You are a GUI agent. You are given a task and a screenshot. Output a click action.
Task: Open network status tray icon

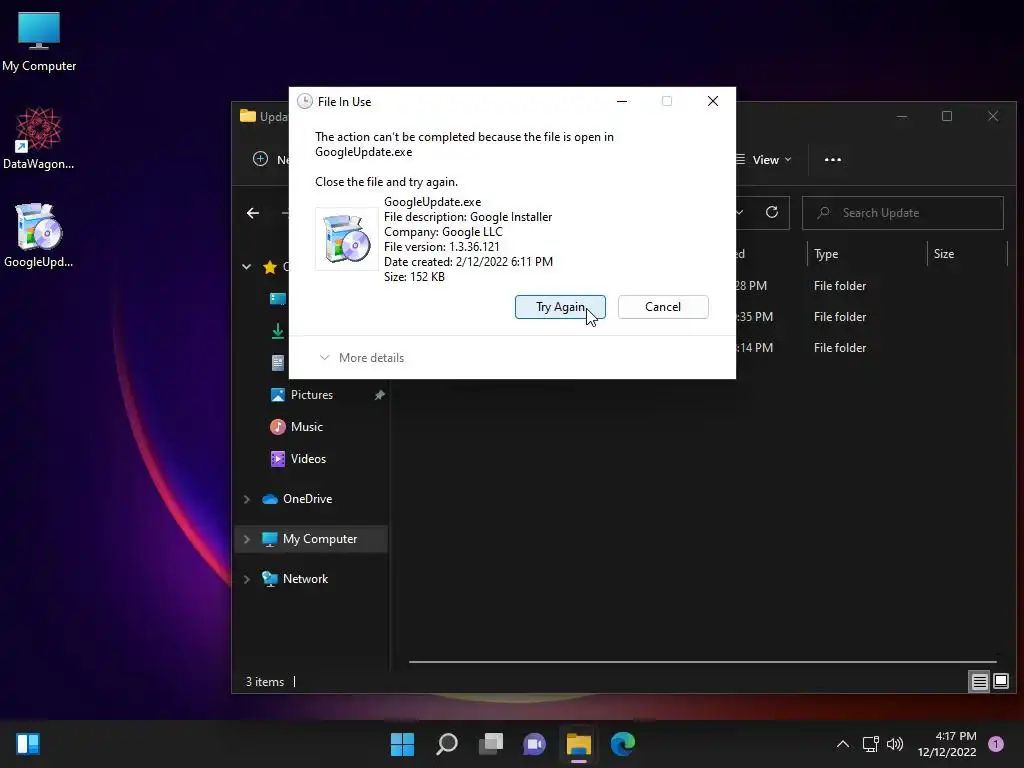coord(871,744)
